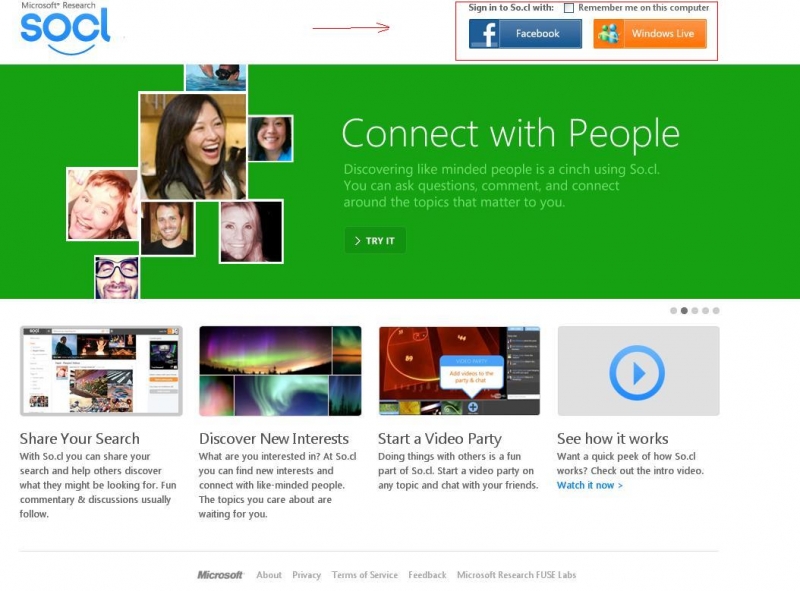Click 'Discovering like minded people' description text

pyautogui.click(x=502, y=186)
